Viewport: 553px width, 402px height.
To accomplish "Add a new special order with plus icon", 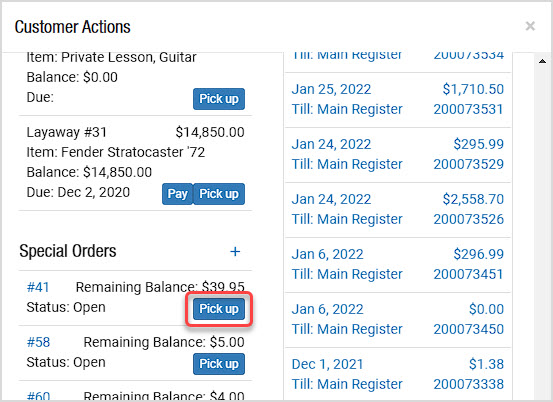I will coord(235,251).
